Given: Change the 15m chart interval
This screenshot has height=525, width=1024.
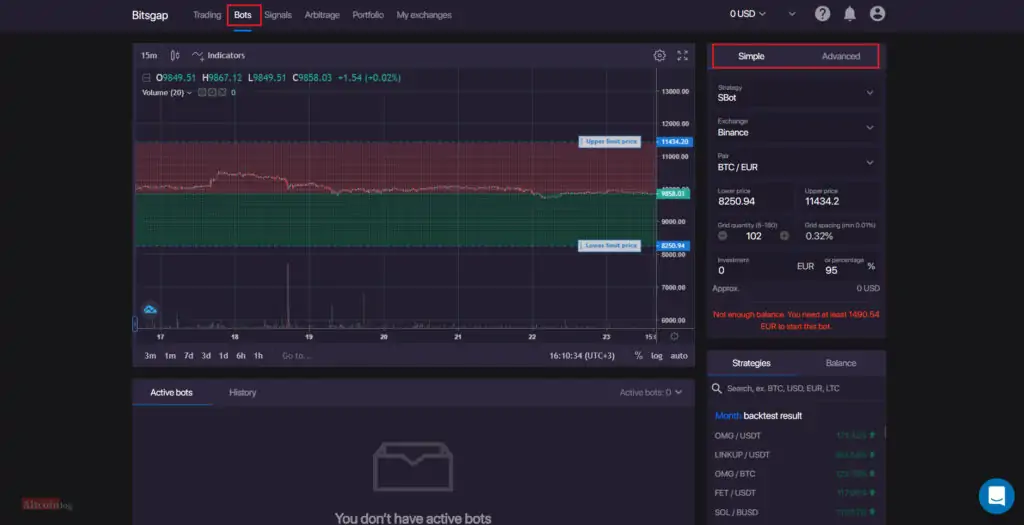Looking at the screenshot, I should [x=149, y=56].
